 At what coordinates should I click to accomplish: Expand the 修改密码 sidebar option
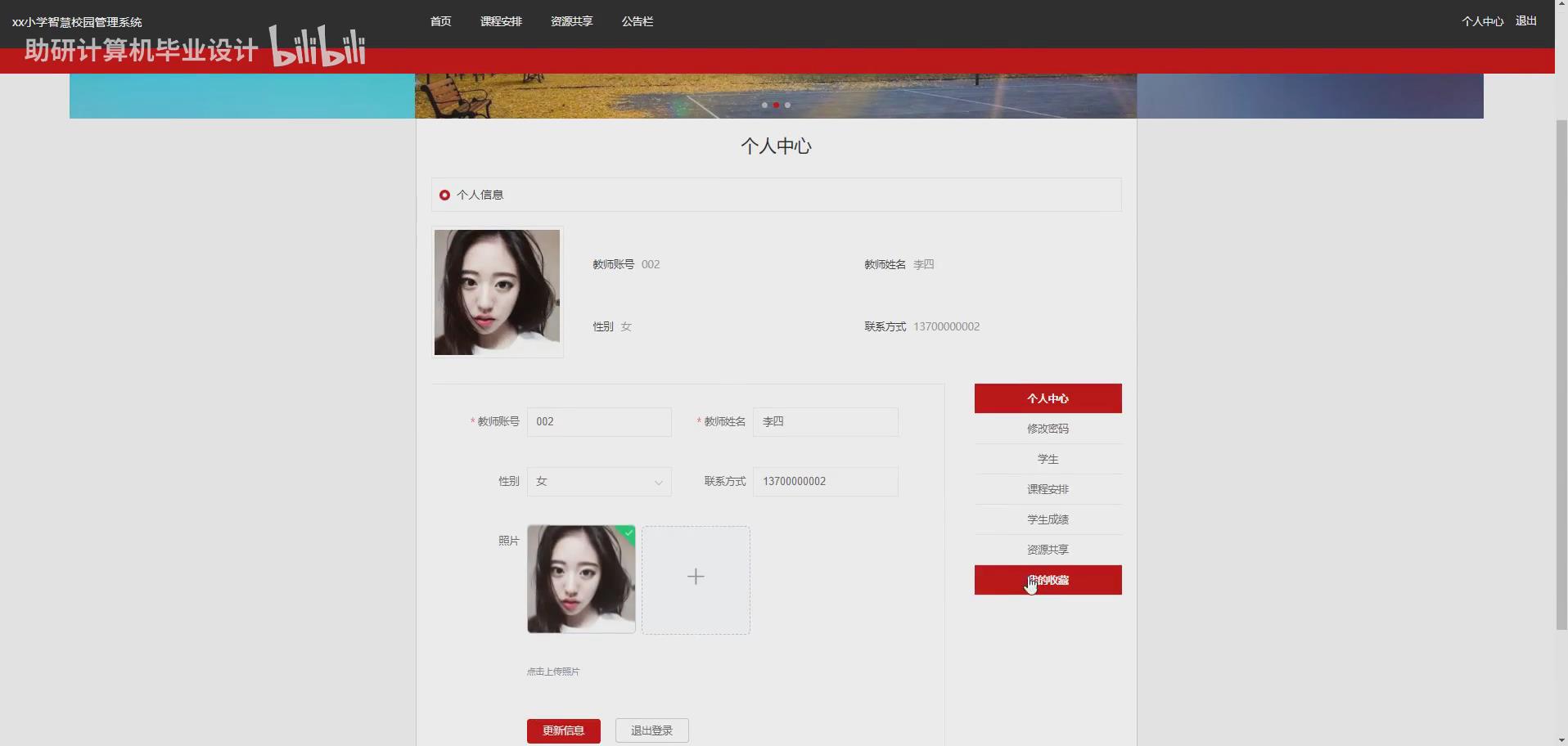(x=1047, y=428)
